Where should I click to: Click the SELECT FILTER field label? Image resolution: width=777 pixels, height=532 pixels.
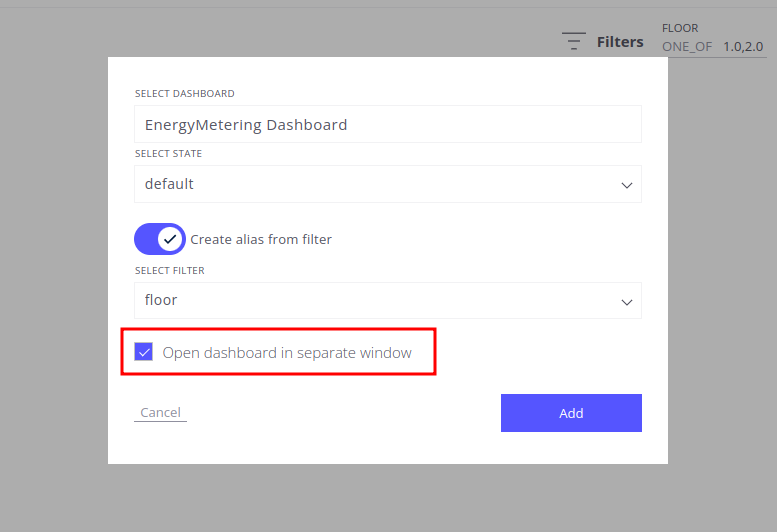pos(169,270)
